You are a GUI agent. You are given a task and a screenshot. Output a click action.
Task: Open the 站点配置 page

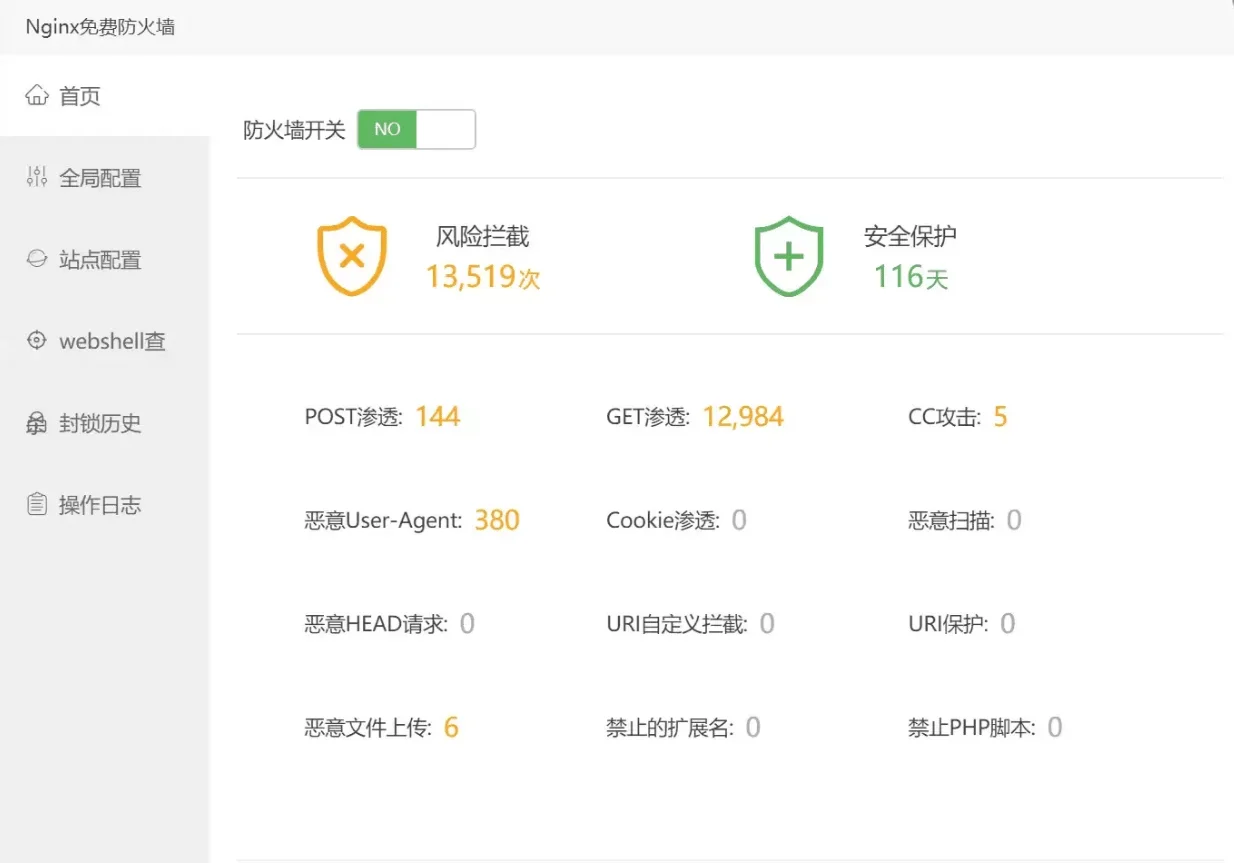click(103, 259)
